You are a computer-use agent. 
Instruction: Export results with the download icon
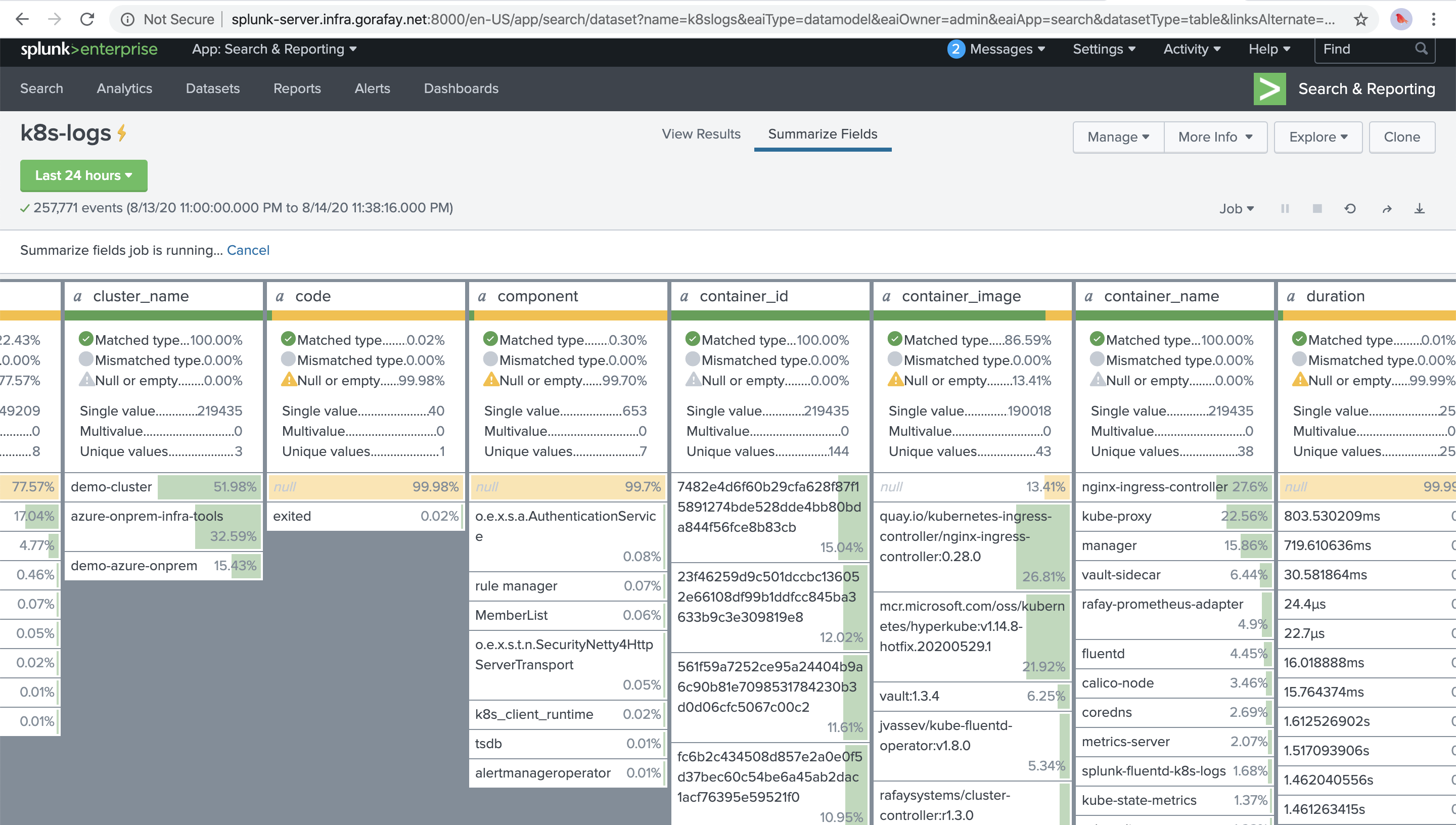pos(1419,208)
